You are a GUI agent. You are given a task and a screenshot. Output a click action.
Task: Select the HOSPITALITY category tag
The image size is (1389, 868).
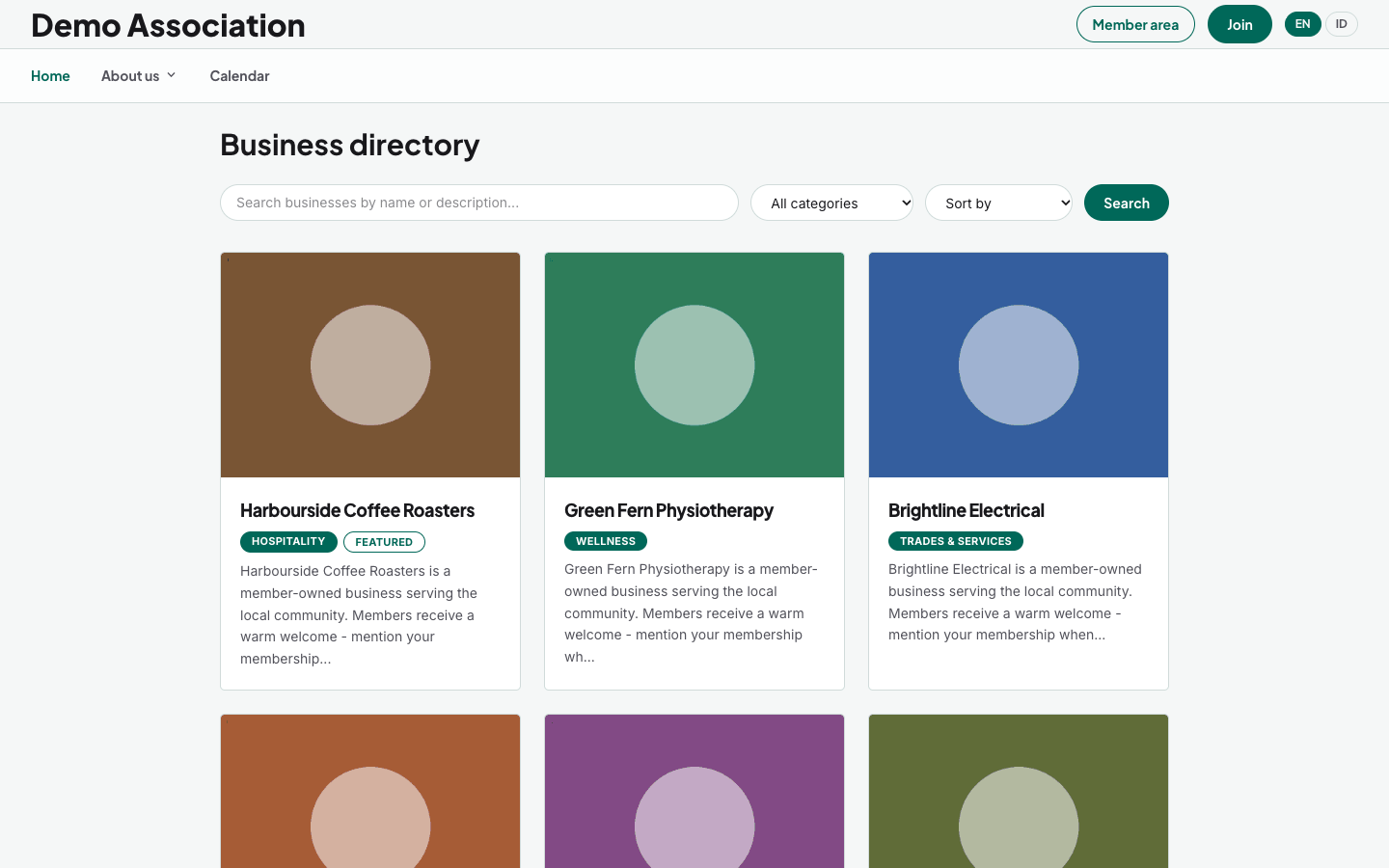click(288, 542)
